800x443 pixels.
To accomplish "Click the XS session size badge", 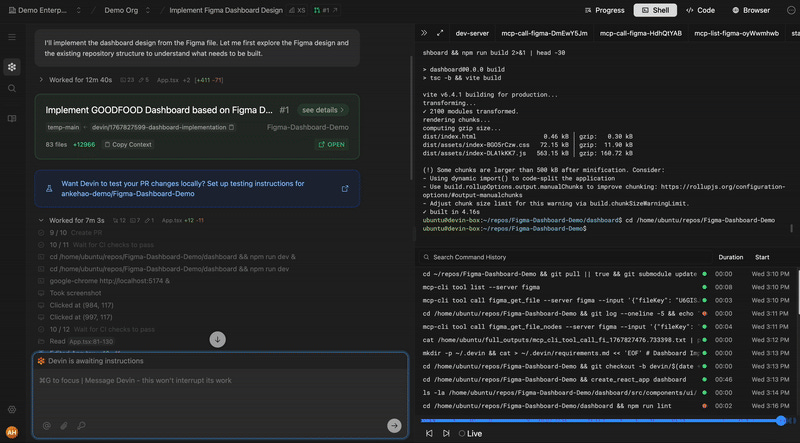I will click(x=297, y=10).
